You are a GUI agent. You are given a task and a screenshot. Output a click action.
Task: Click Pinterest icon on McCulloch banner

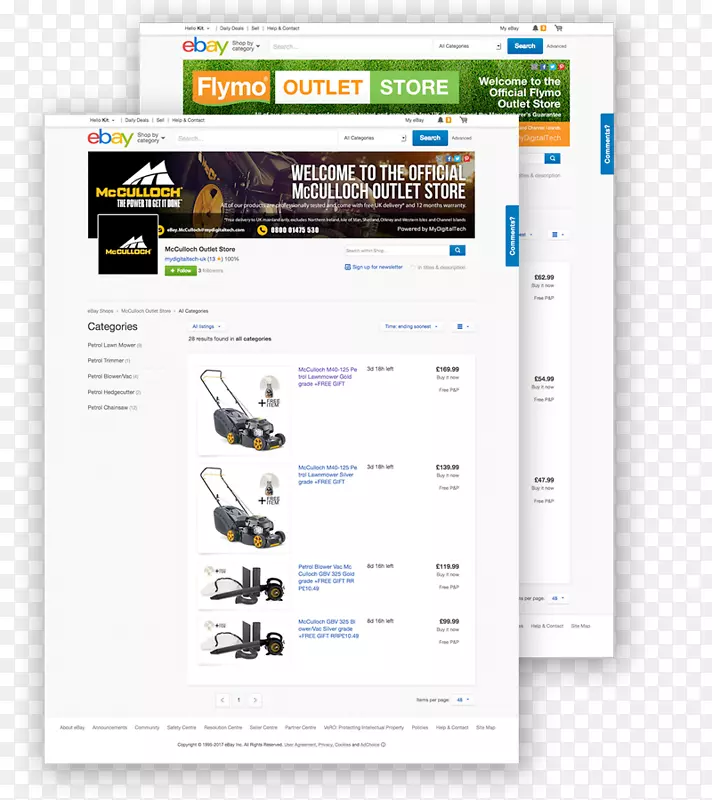point(466,159)
